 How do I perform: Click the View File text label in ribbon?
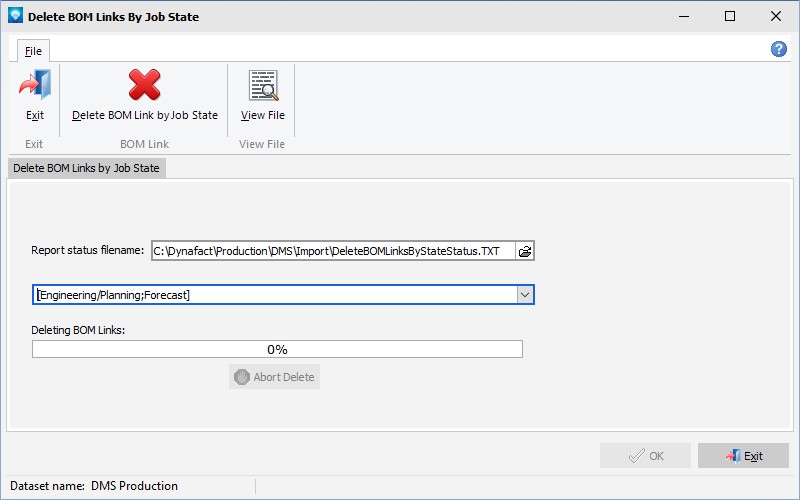tap(263, 115)
